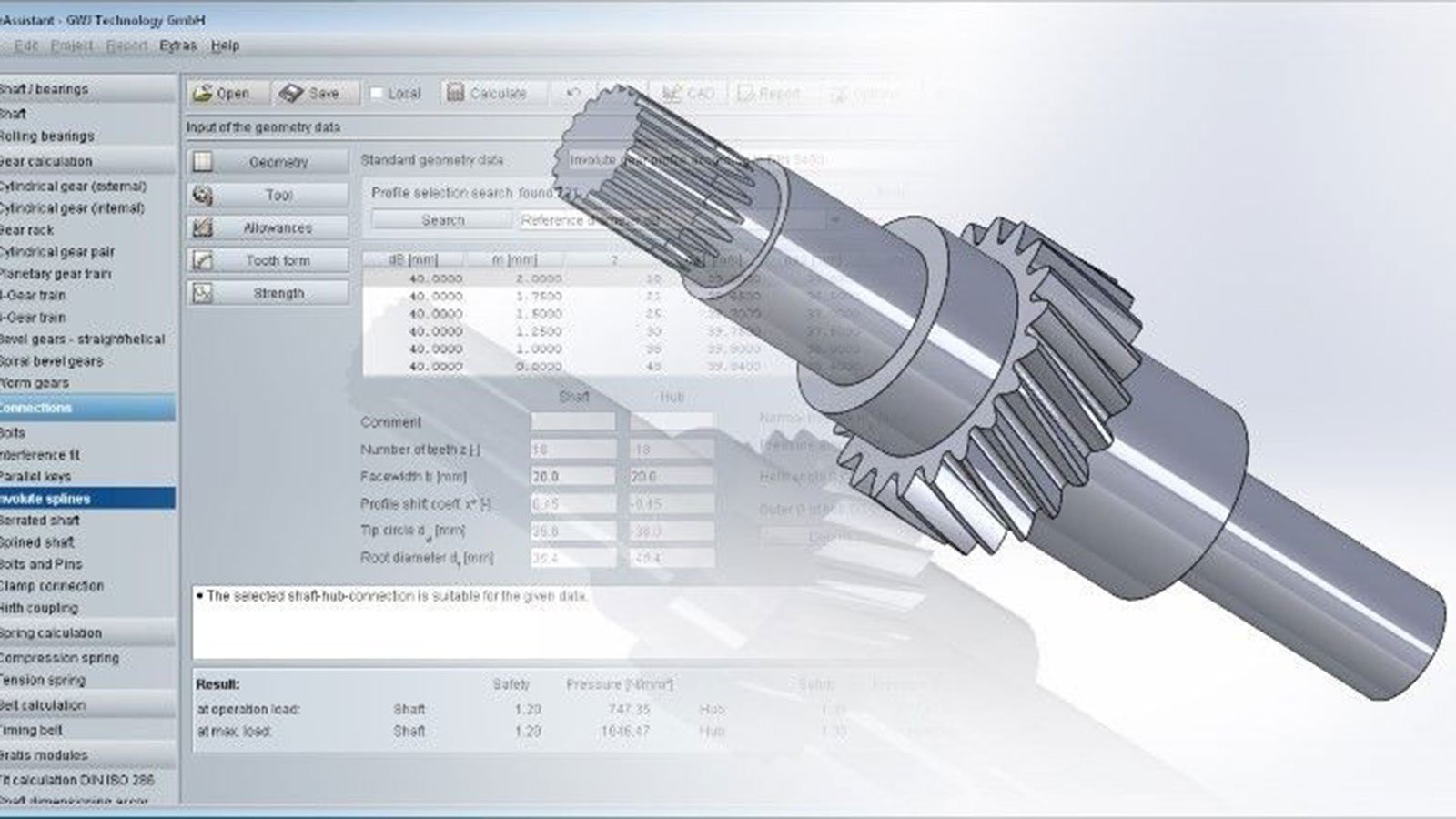
Task: Collapse the Connections group header
Action: (x=87, y=408)
